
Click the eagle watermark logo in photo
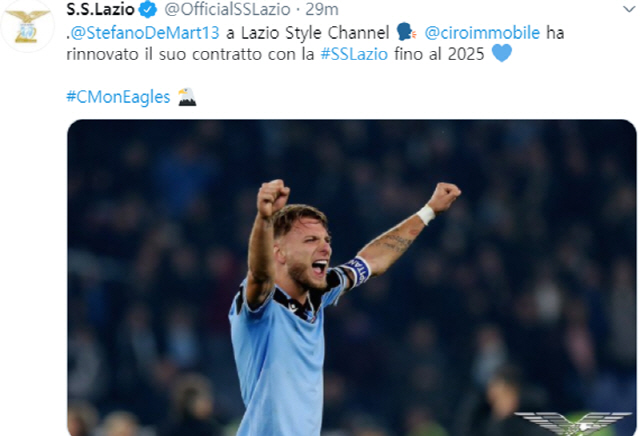pos(573,423)
